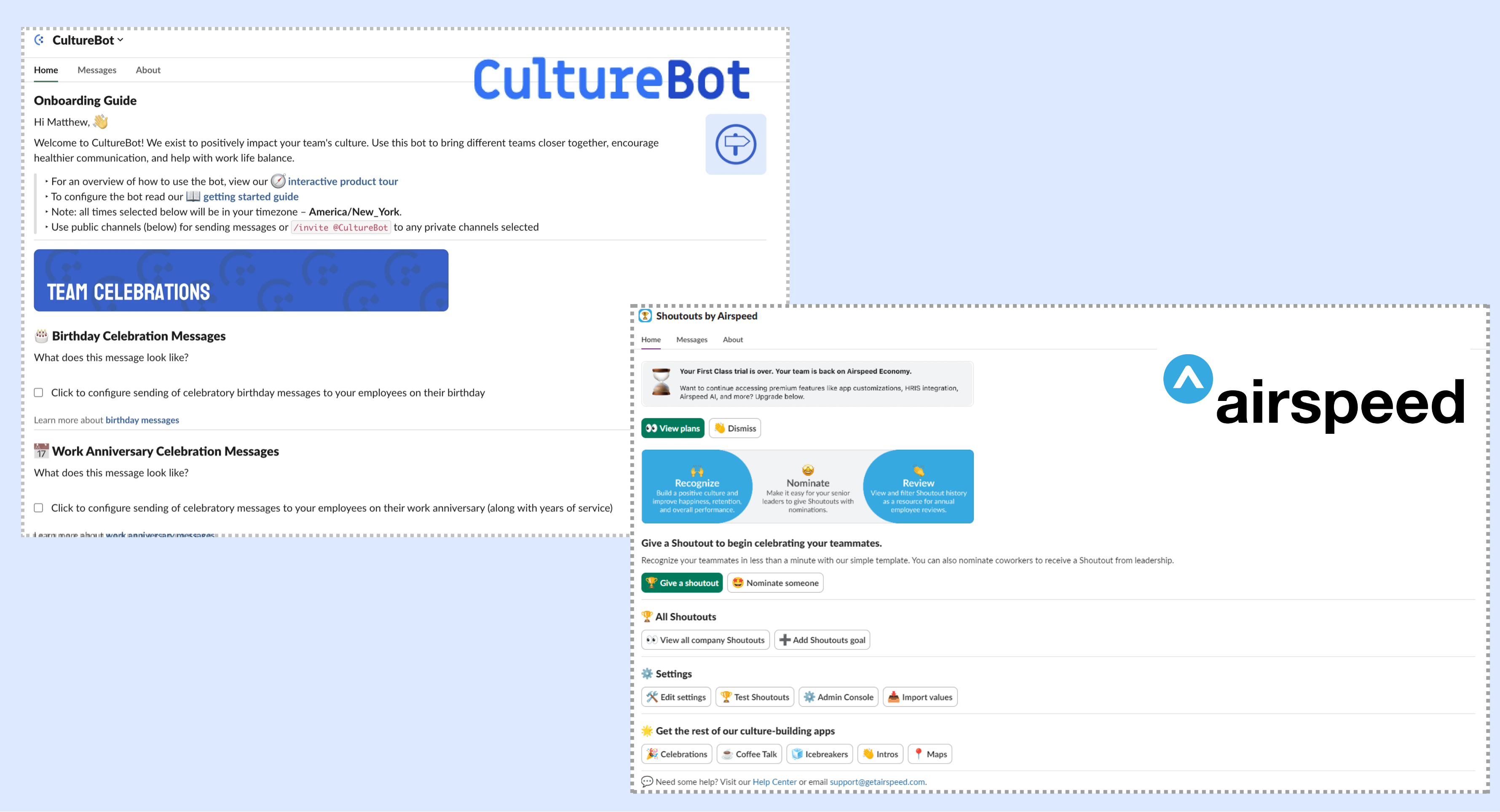Viewport: 1500px width, 812px height.
Task: Click Add Shoutouts goal button
Action: [x=822, y=640]
